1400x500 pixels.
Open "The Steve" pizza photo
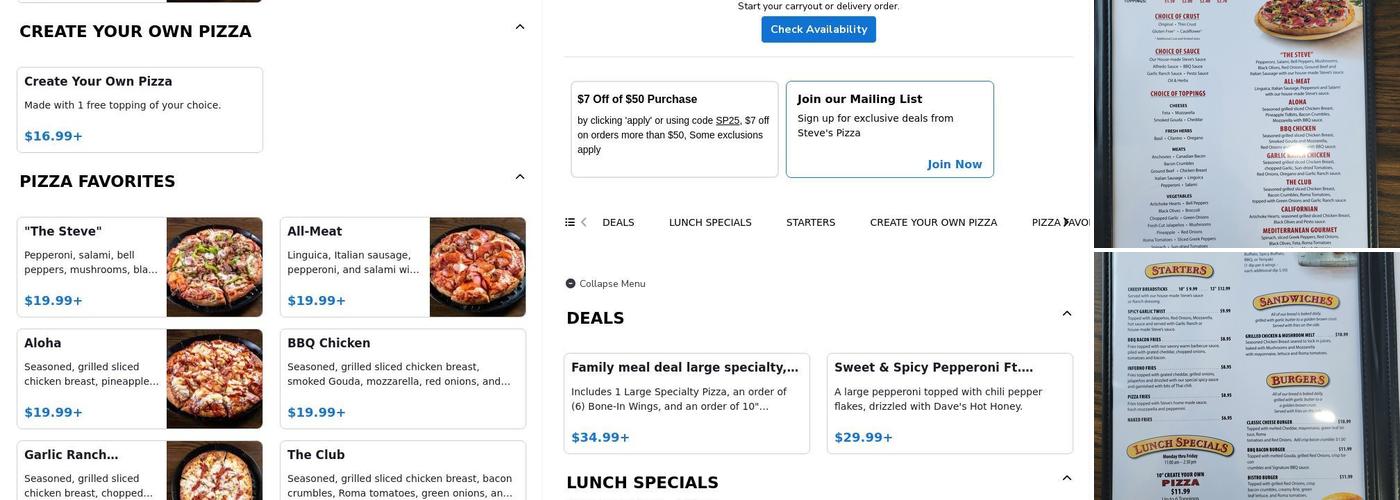point(214,267)
